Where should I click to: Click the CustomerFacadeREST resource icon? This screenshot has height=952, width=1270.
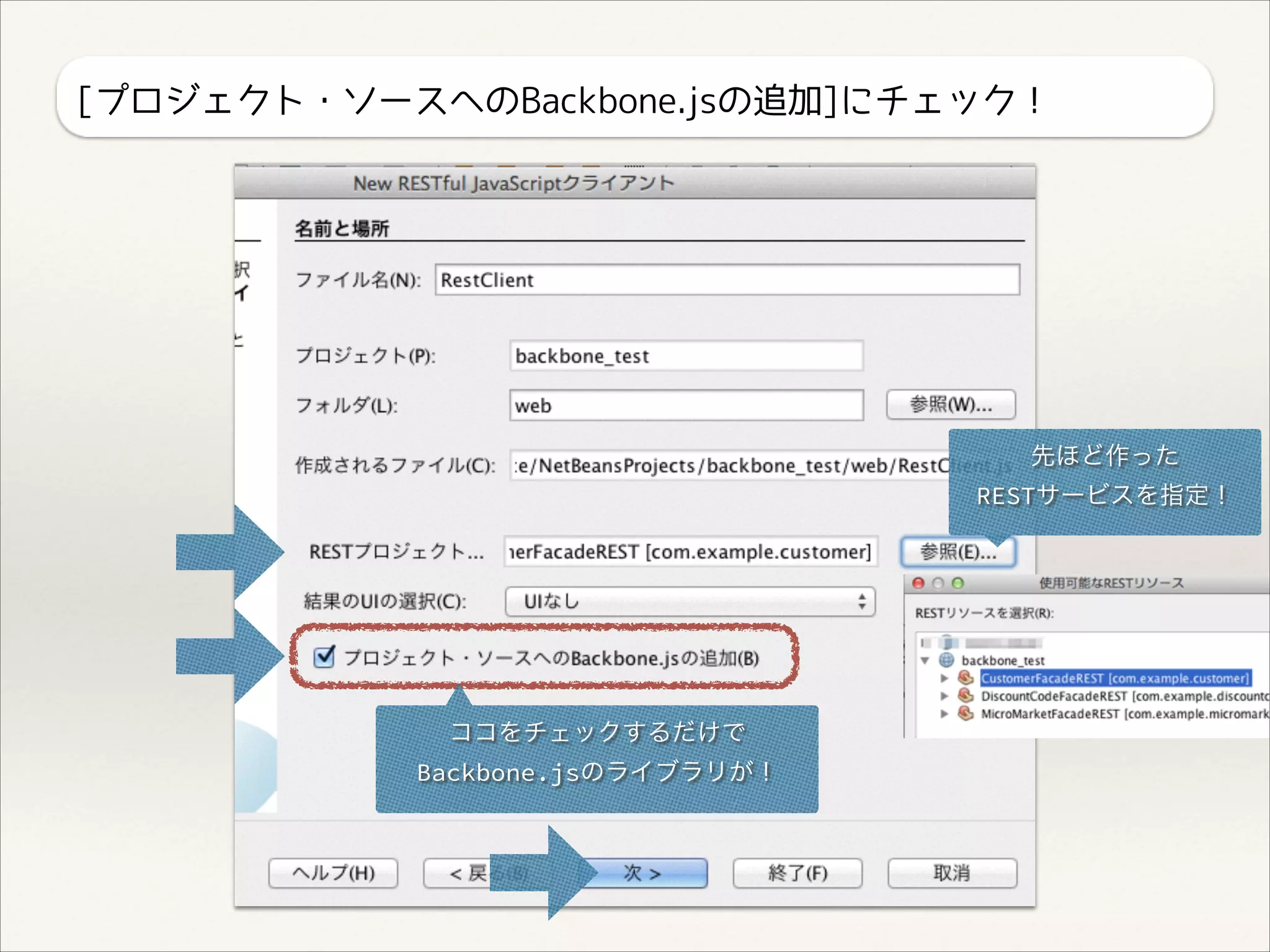point(966,677)
